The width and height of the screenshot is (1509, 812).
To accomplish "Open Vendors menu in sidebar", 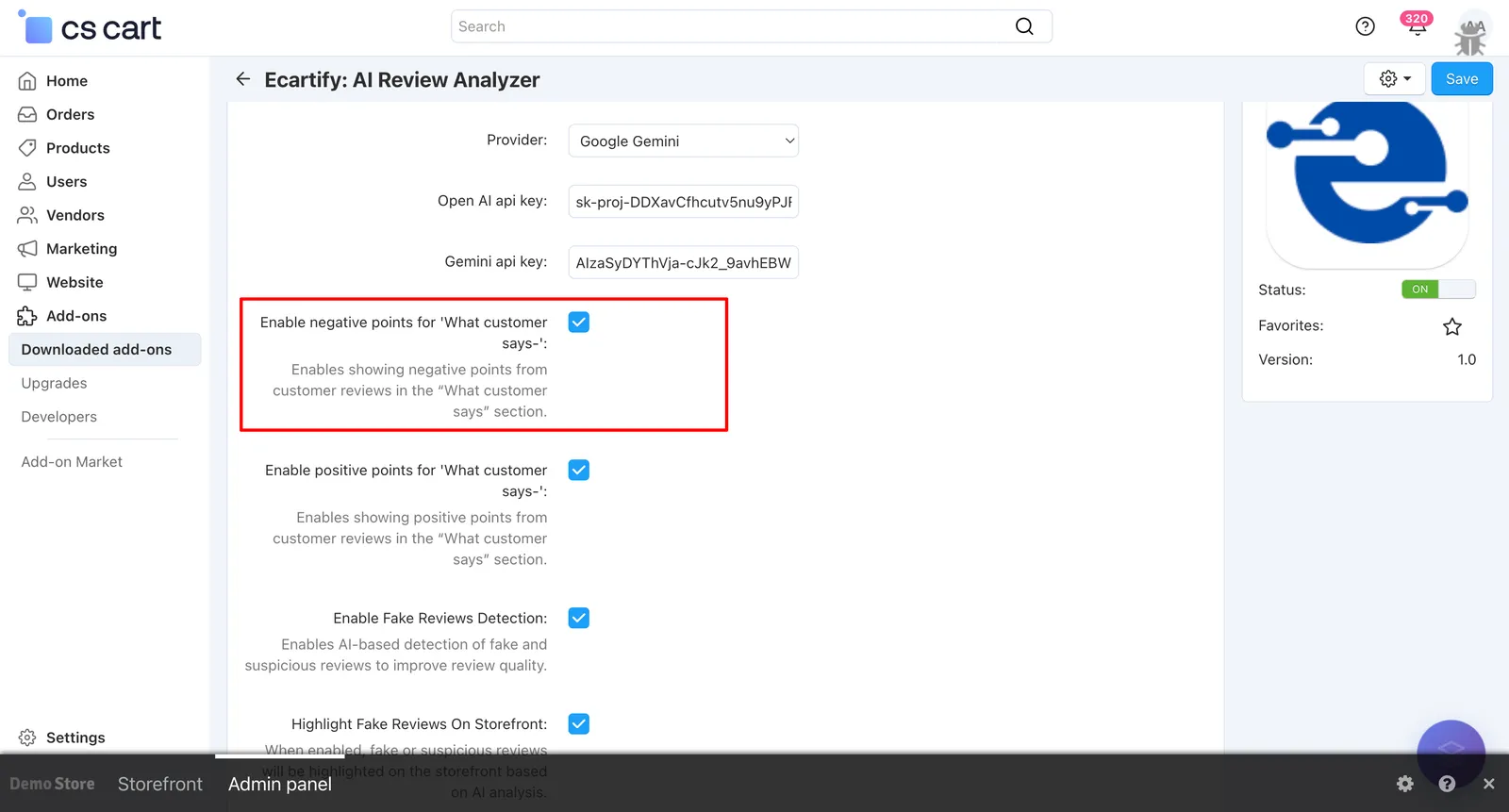I will [75, 215].
